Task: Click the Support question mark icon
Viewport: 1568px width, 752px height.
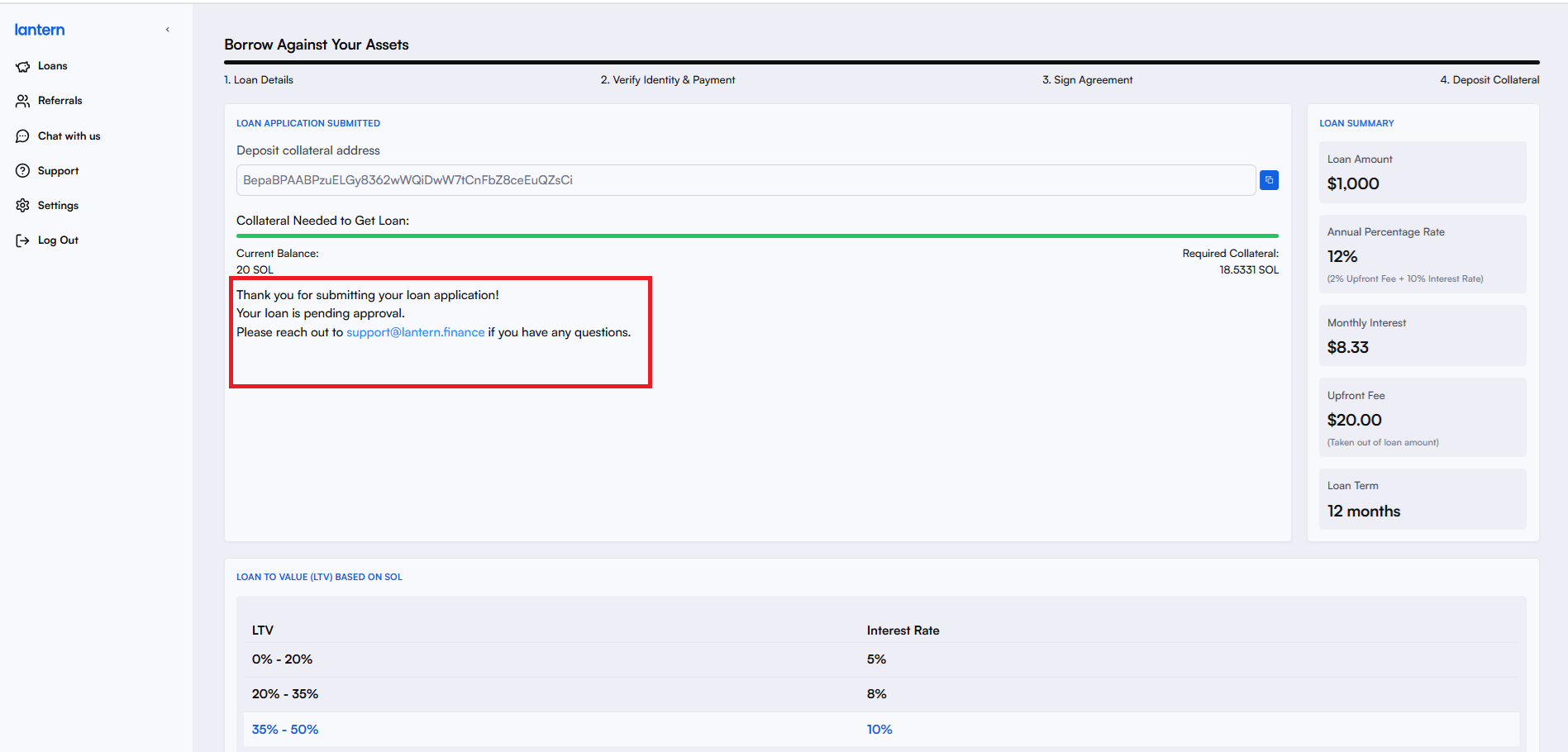Action: [22, 171]
